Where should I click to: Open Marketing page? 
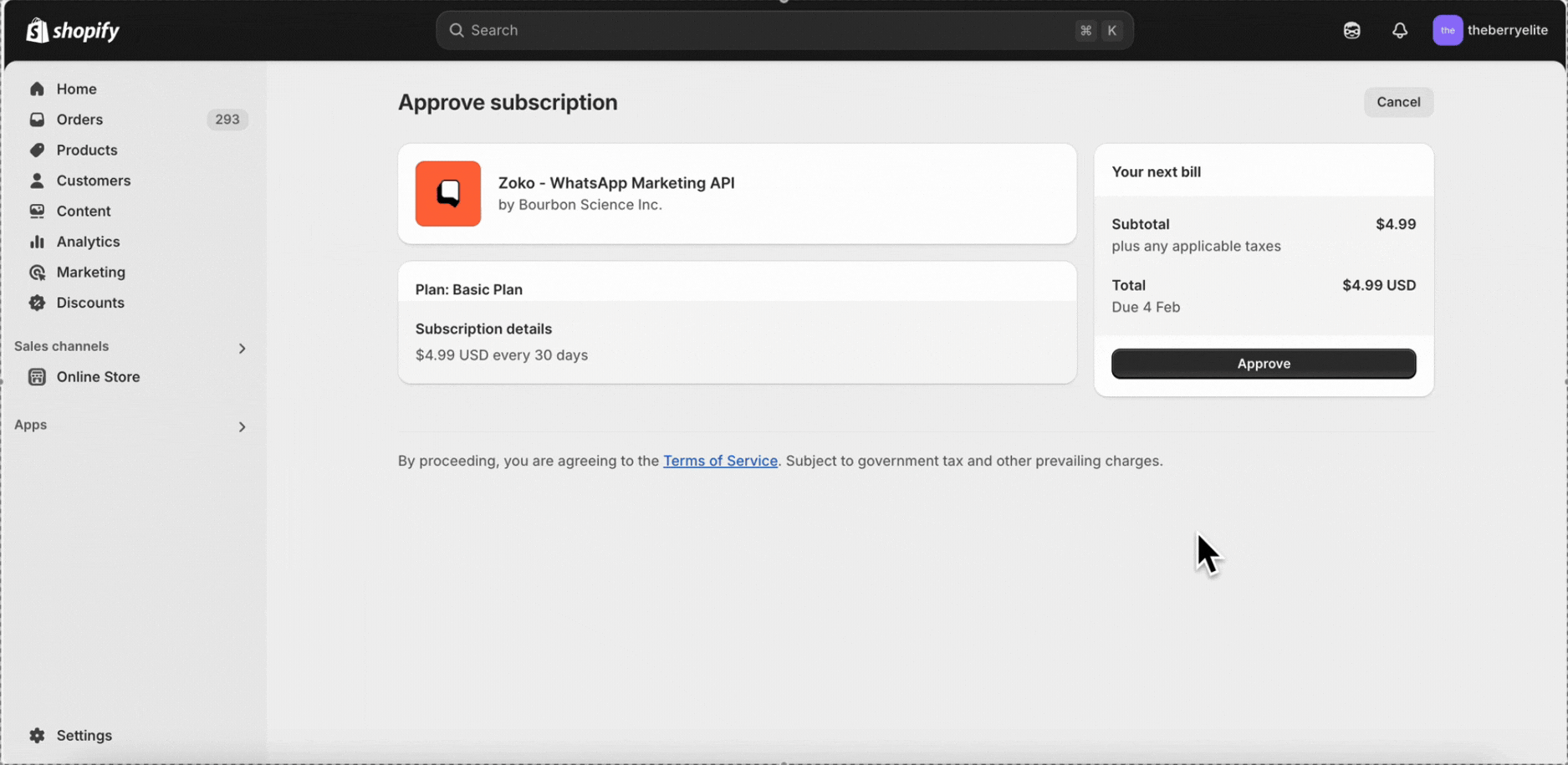click(91, 273)
